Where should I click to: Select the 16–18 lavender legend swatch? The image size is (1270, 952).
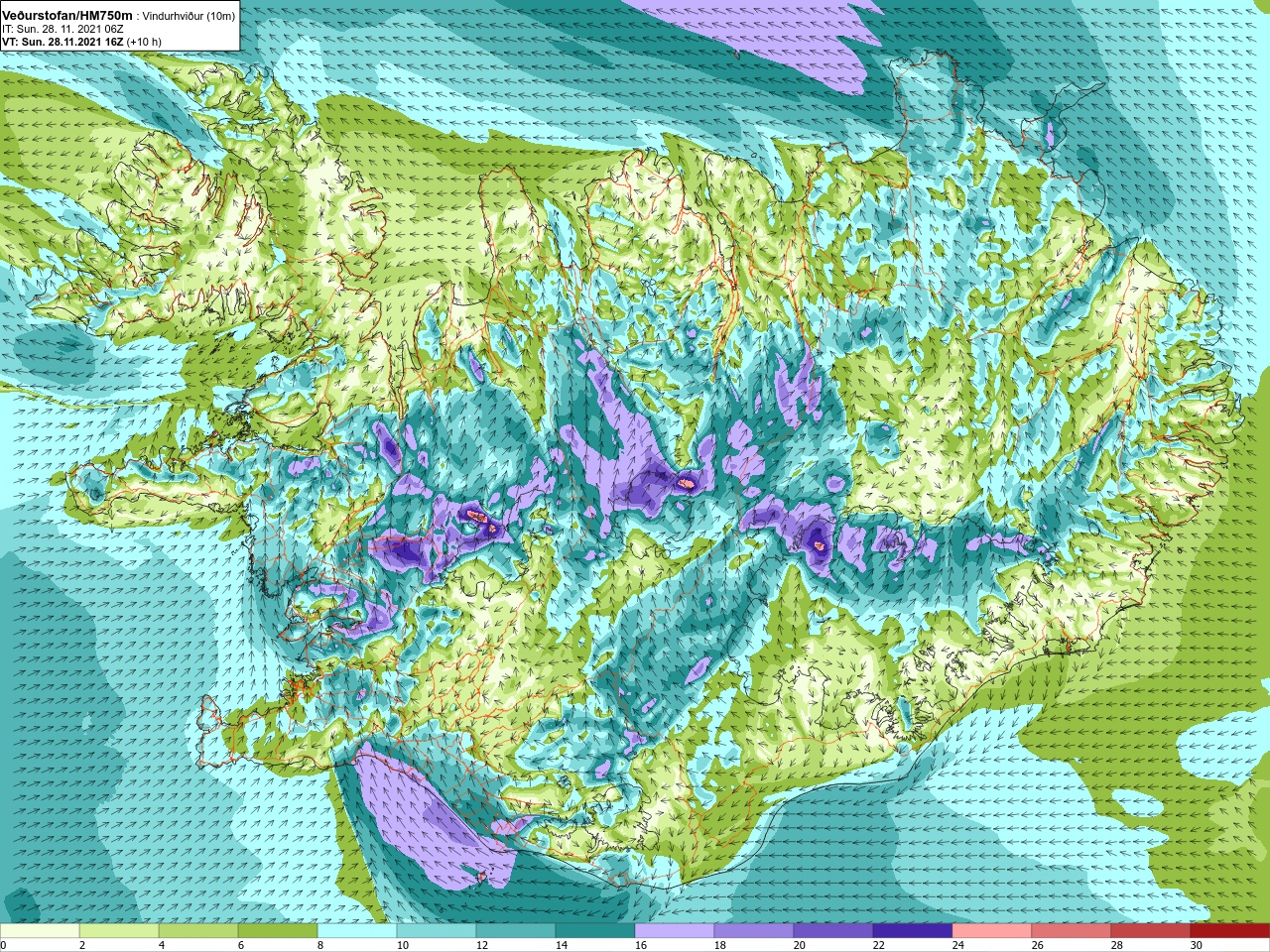[x=675, y=931]
